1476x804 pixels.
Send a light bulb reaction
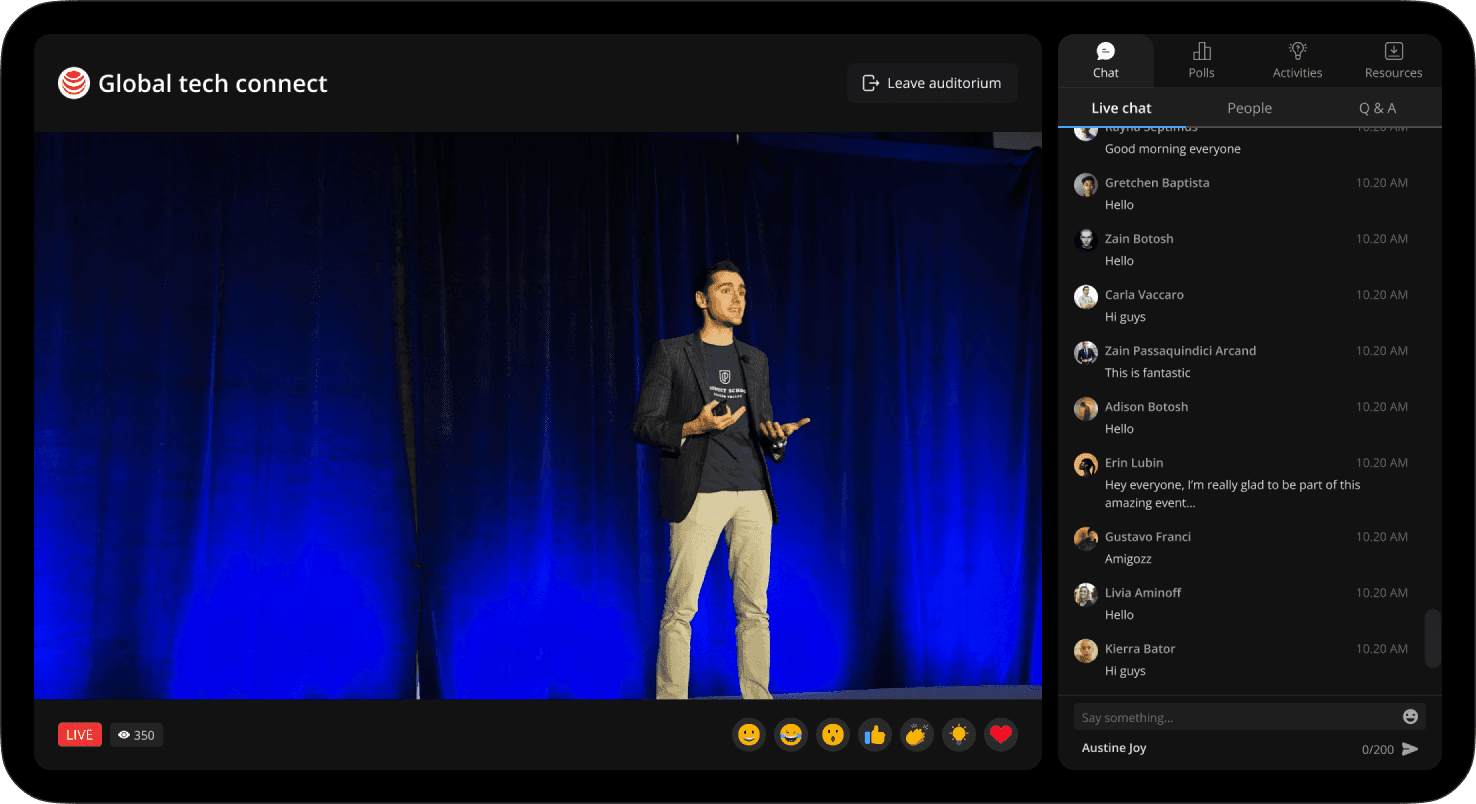(959, 735)
